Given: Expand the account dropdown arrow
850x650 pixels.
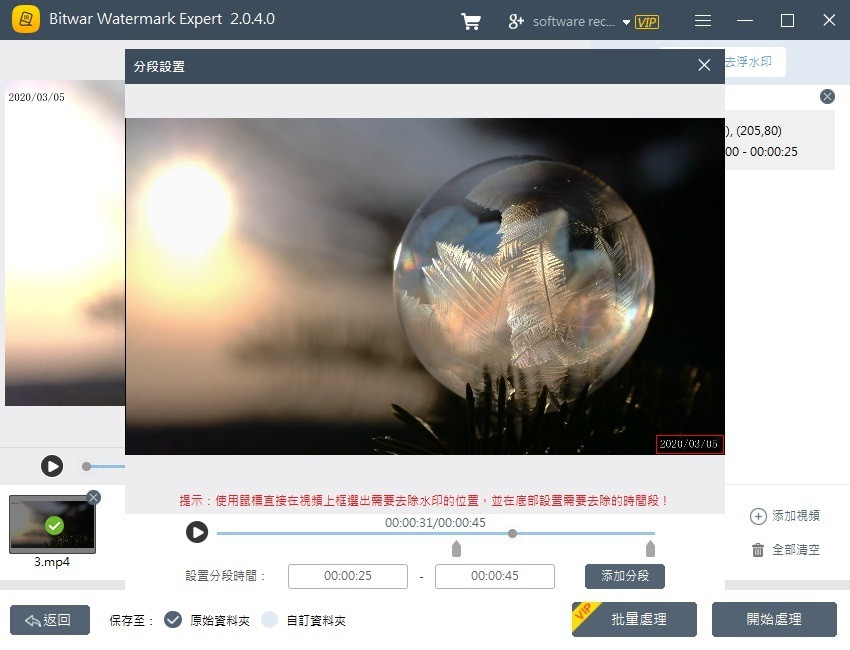Looking at the screenshot, I should [x=626, y=22].
